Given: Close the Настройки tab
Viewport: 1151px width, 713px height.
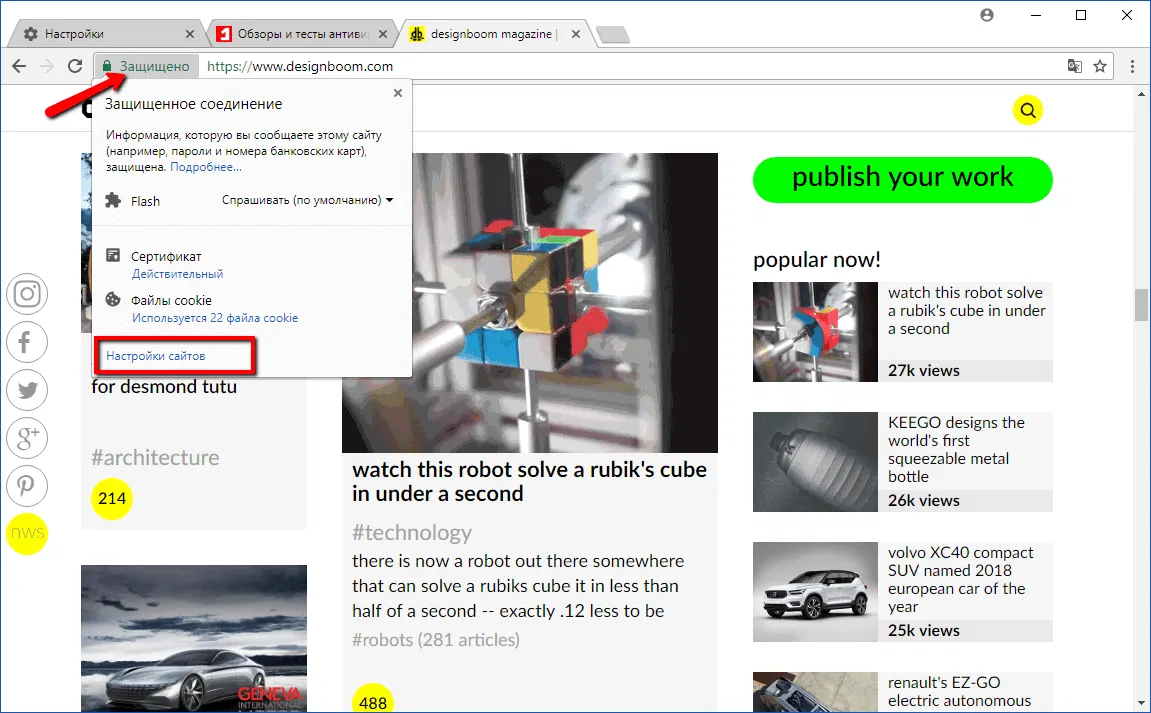Looking at the screenshot, I should point(190,34).
